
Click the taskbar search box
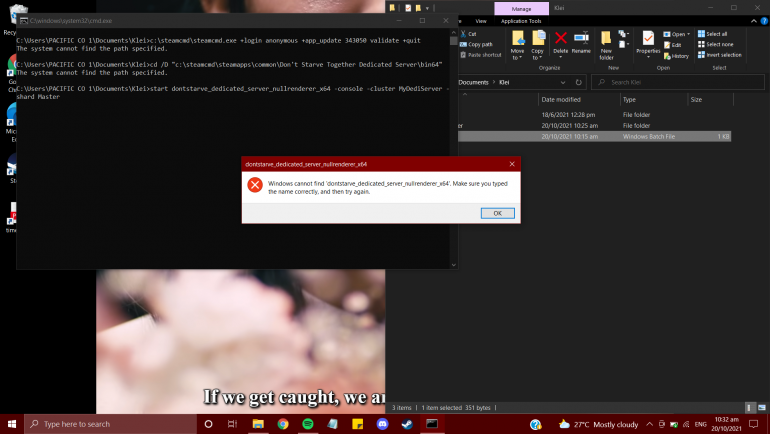coord(110,424)
